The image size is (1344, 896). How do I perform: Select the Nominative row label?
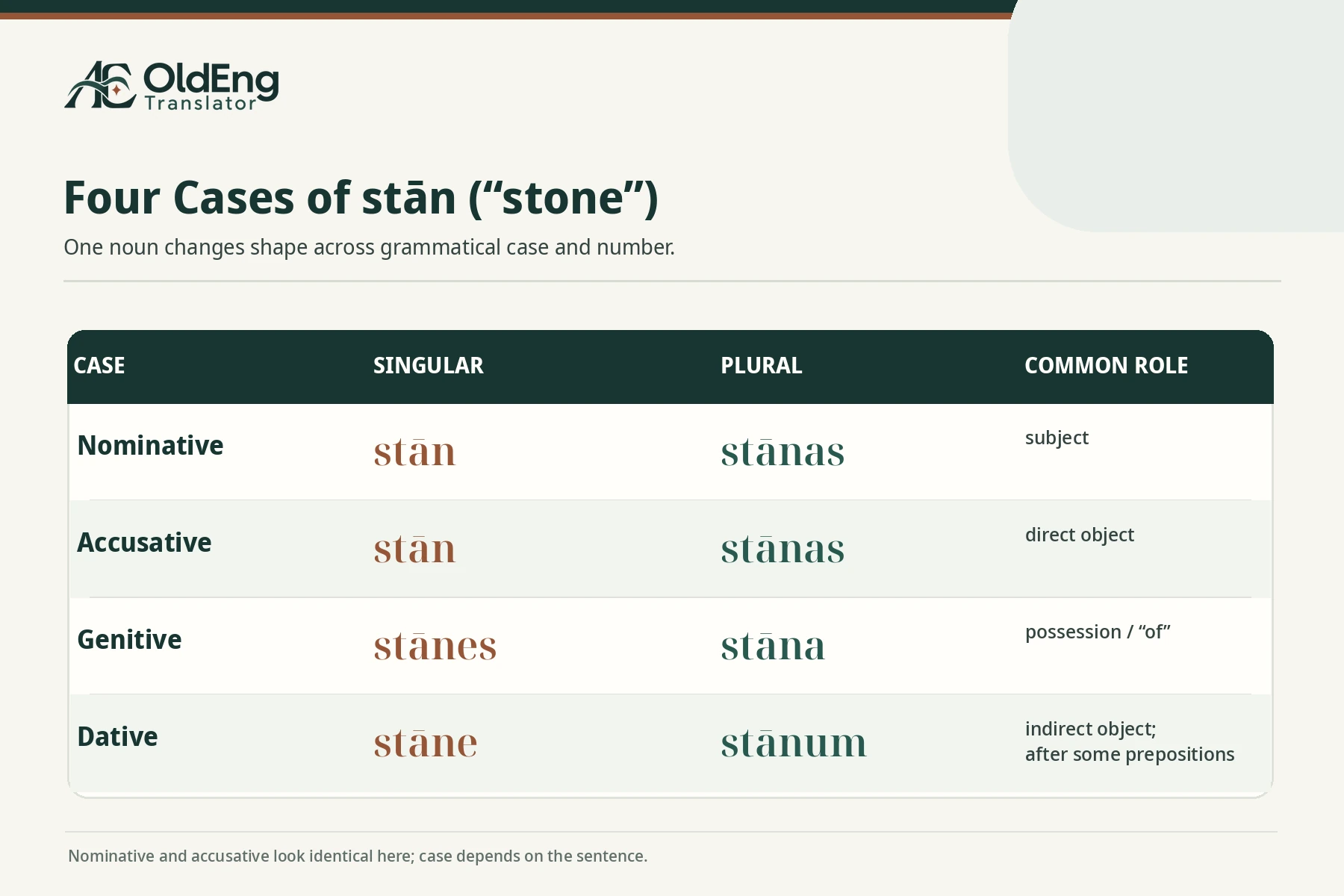150,446
